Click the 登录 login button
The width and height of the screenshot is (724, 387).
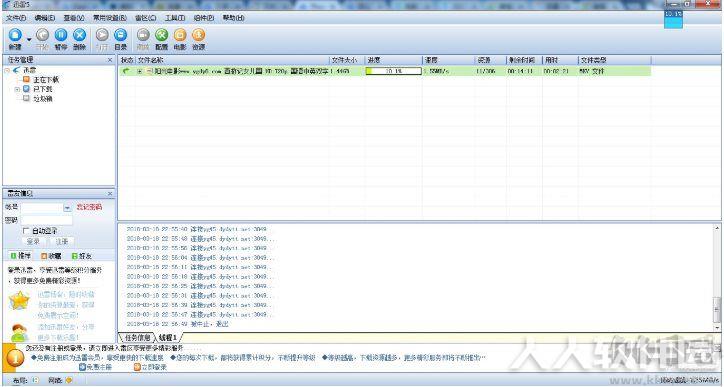(x=33, y=242)
